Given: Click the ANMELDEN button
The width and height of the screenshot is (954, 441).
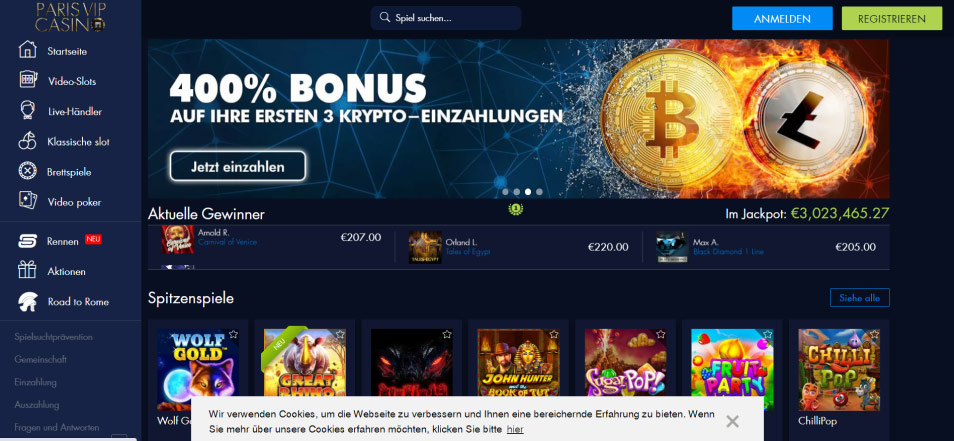Looking at the screenshot, I should 782,18.
